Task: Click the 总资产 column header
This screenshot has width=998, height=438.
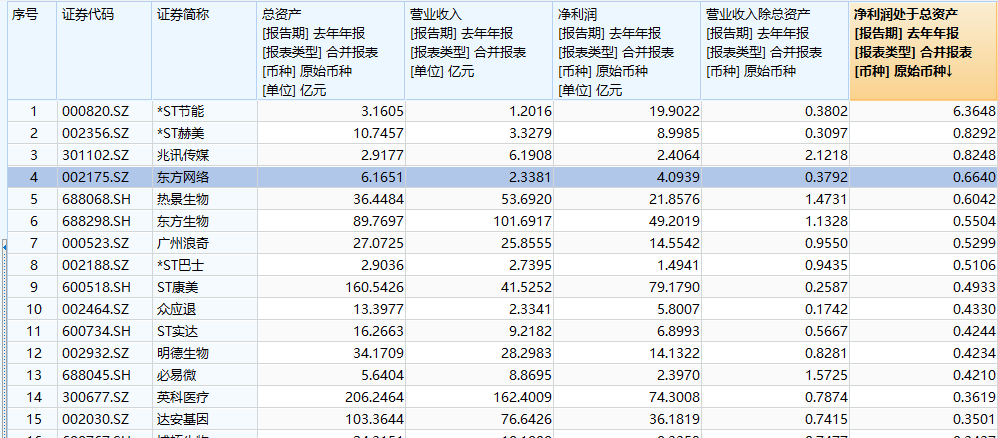Action: [331, 51]
